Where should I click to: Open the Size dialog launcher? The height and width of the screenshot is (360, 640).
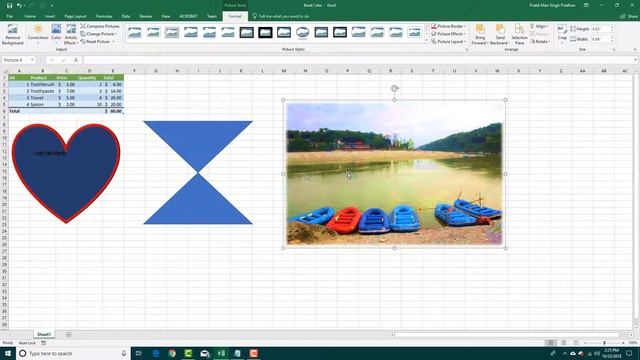tap(613, 49)
